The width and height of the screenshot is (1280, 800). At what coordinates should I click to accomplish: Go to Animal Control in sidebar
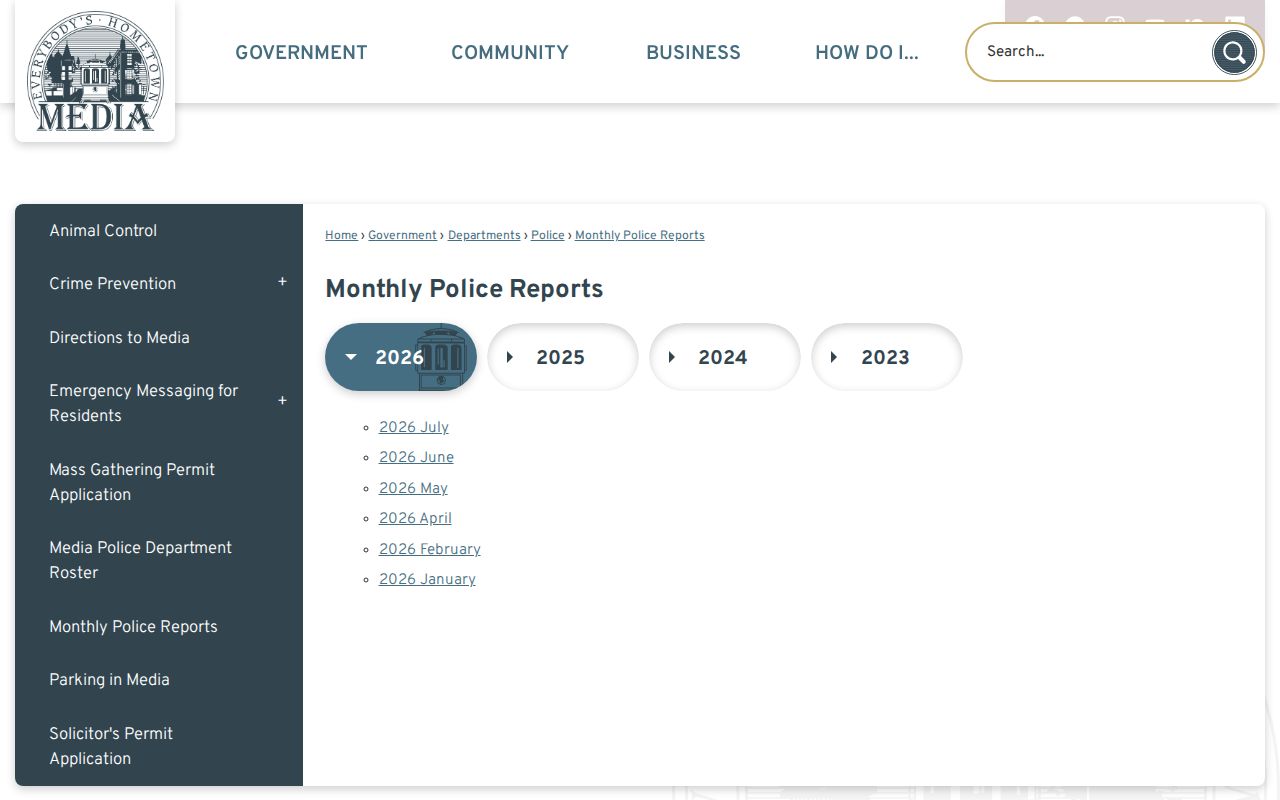[x=103, y=230]
